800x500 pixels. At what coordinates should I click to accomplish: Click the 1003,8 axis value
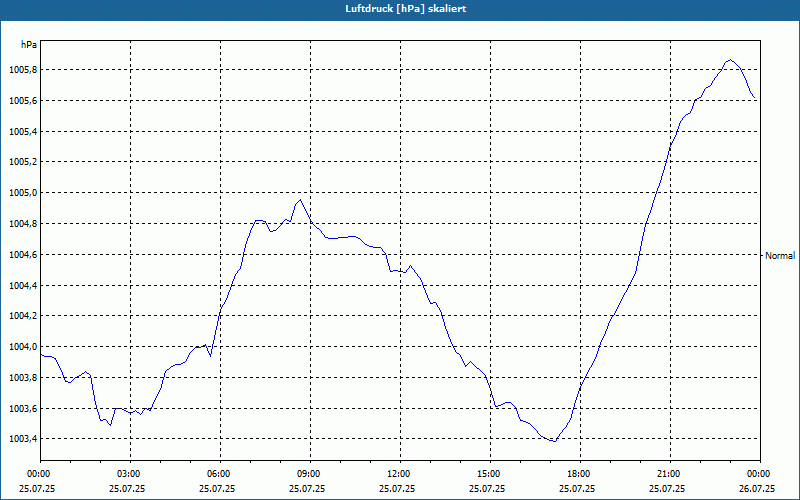[x=23, y=378]
